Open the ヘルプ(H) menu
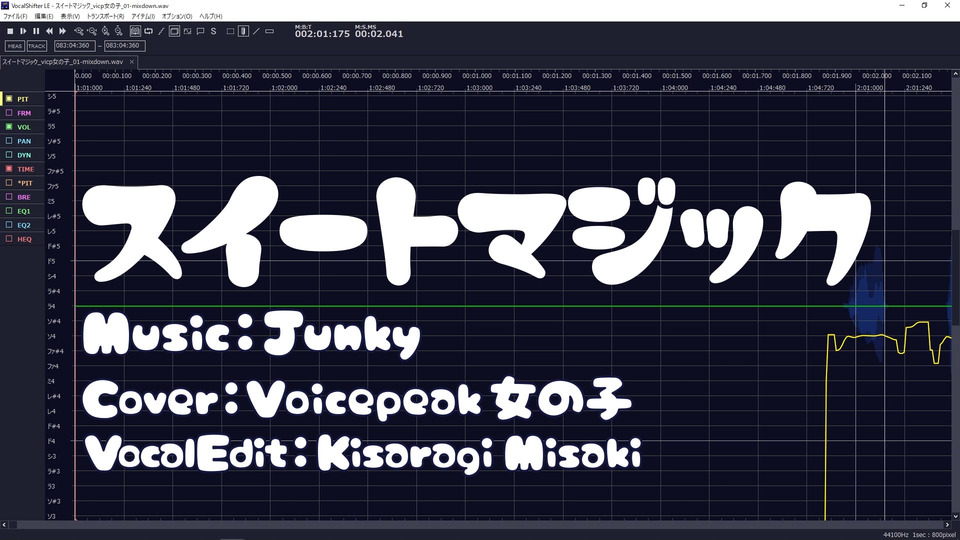The width and height of the screenshot is (960, 540). [211, 17]
